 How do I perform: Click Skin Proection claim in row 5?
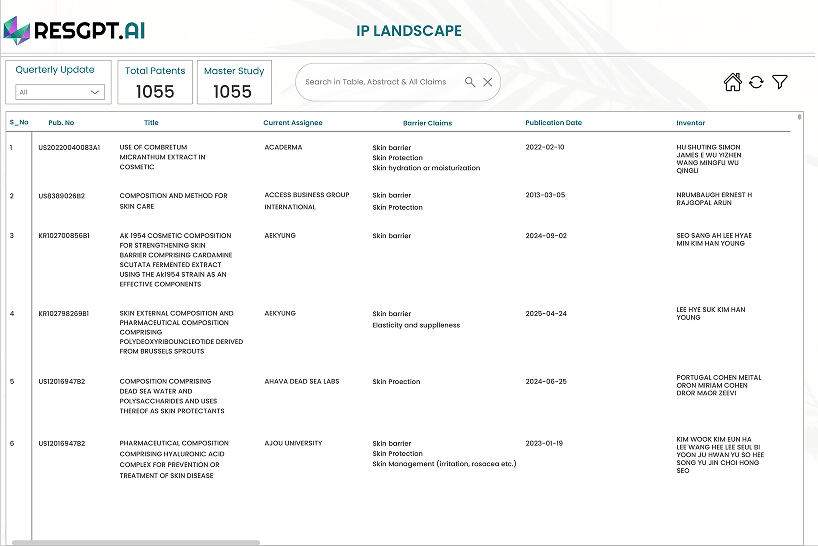396,382
